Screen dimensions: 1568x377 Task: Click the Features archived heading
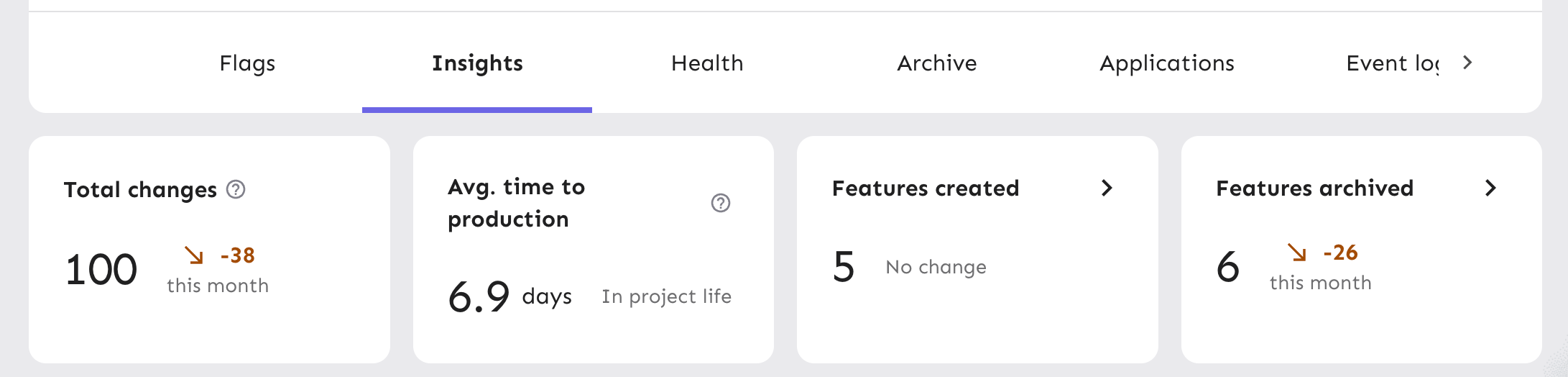[x=1314, y=188]
